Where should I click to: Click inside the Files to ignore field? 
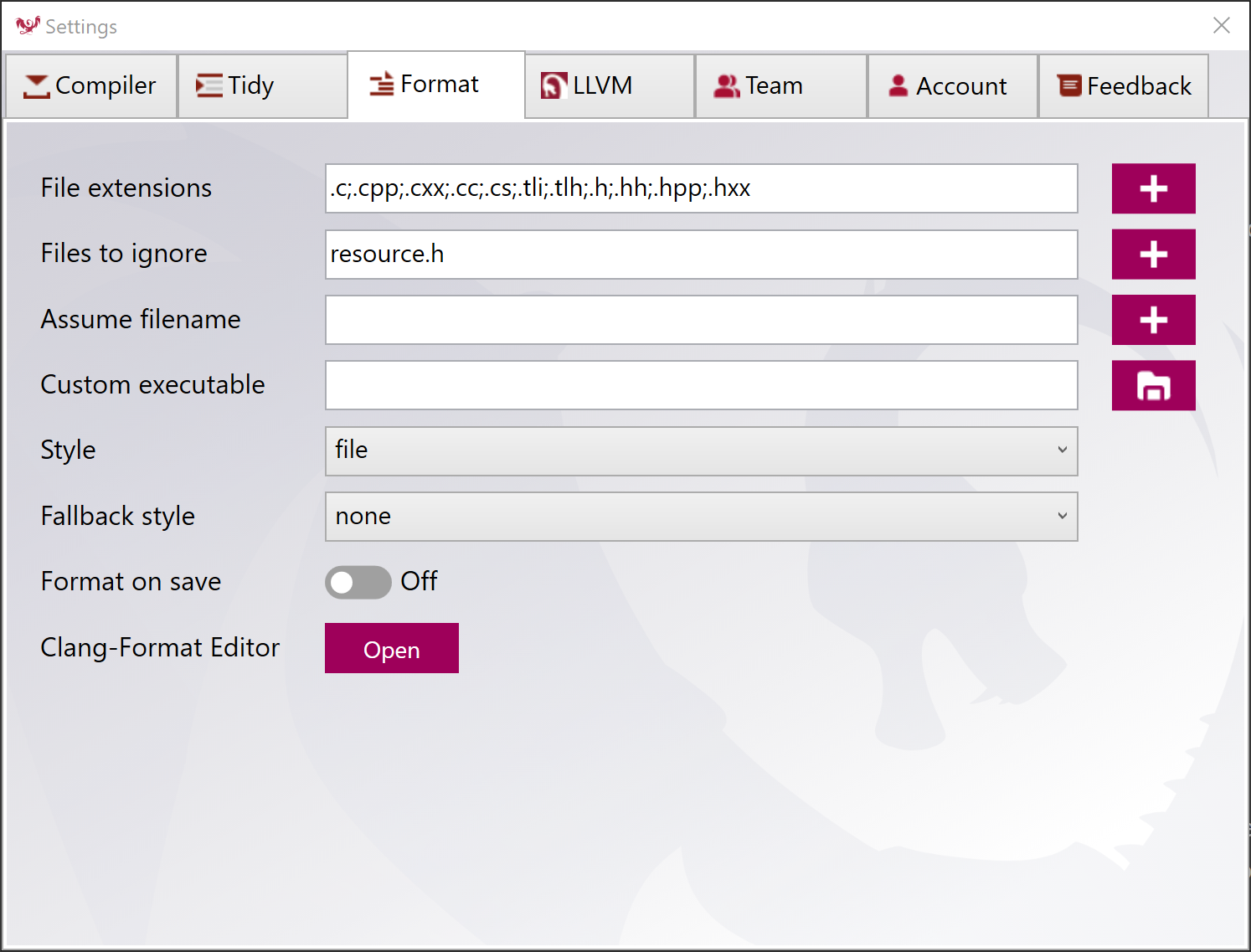click(x=701, y=254)
